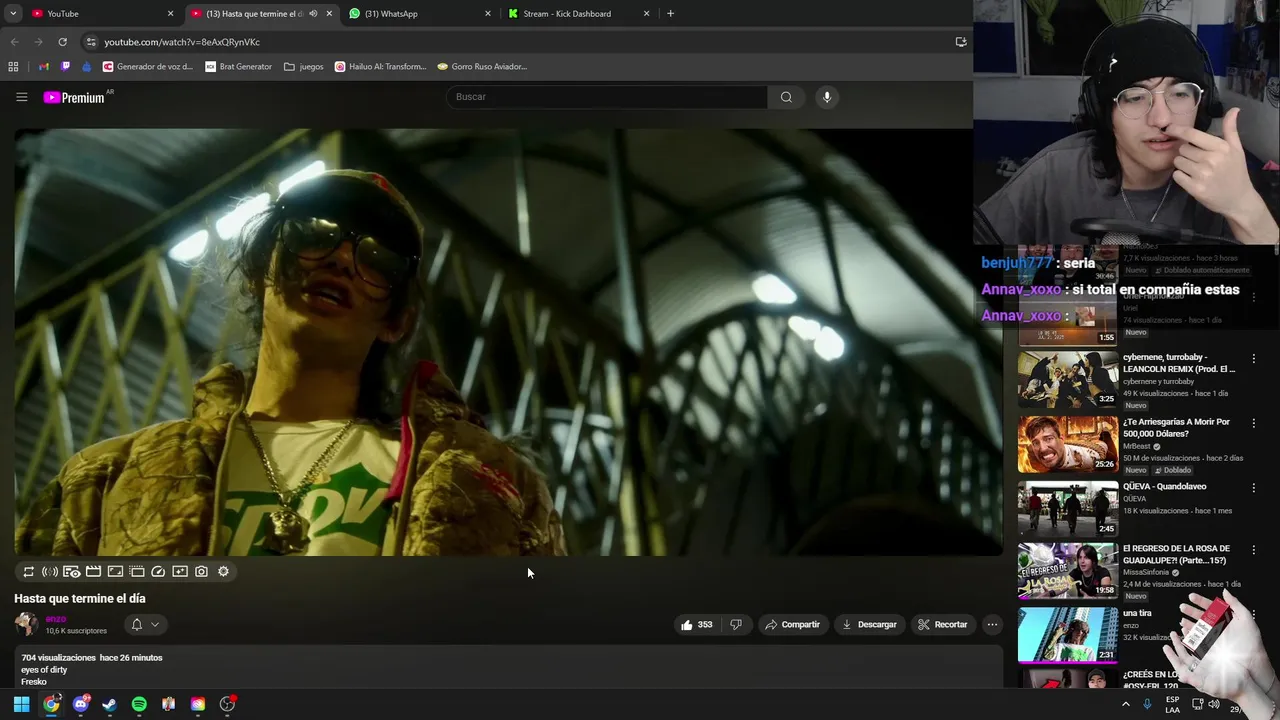Click the search magnifier button
1280x720 pixels.
786,97
